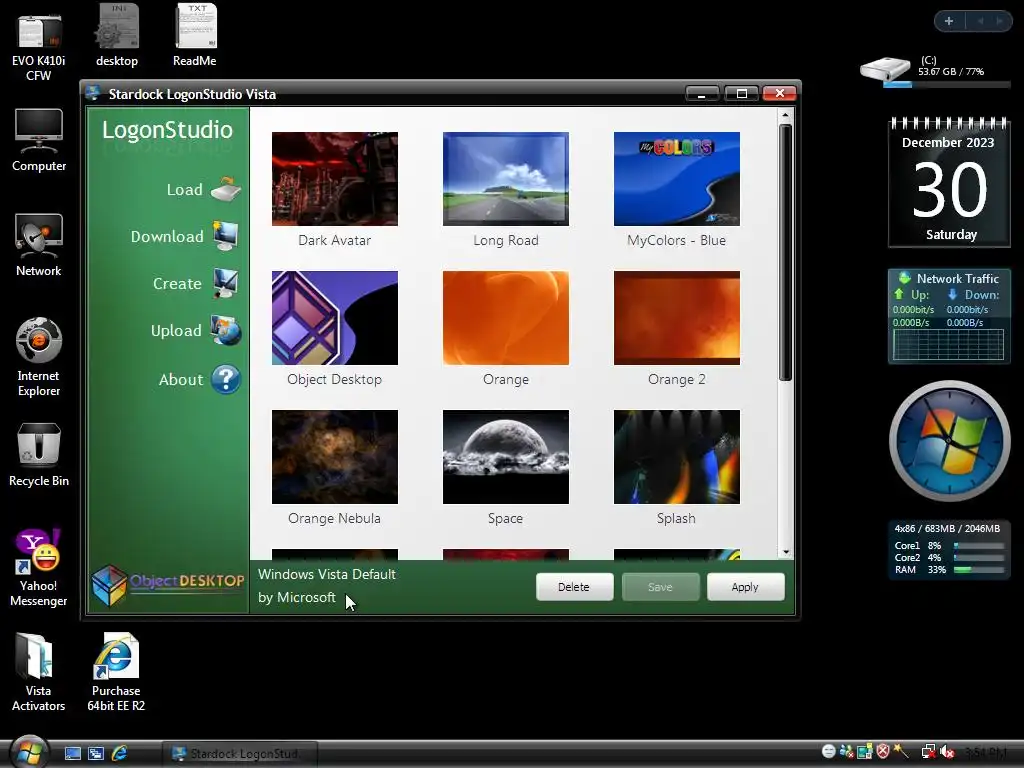Select the Download menu label

[167, 236]
